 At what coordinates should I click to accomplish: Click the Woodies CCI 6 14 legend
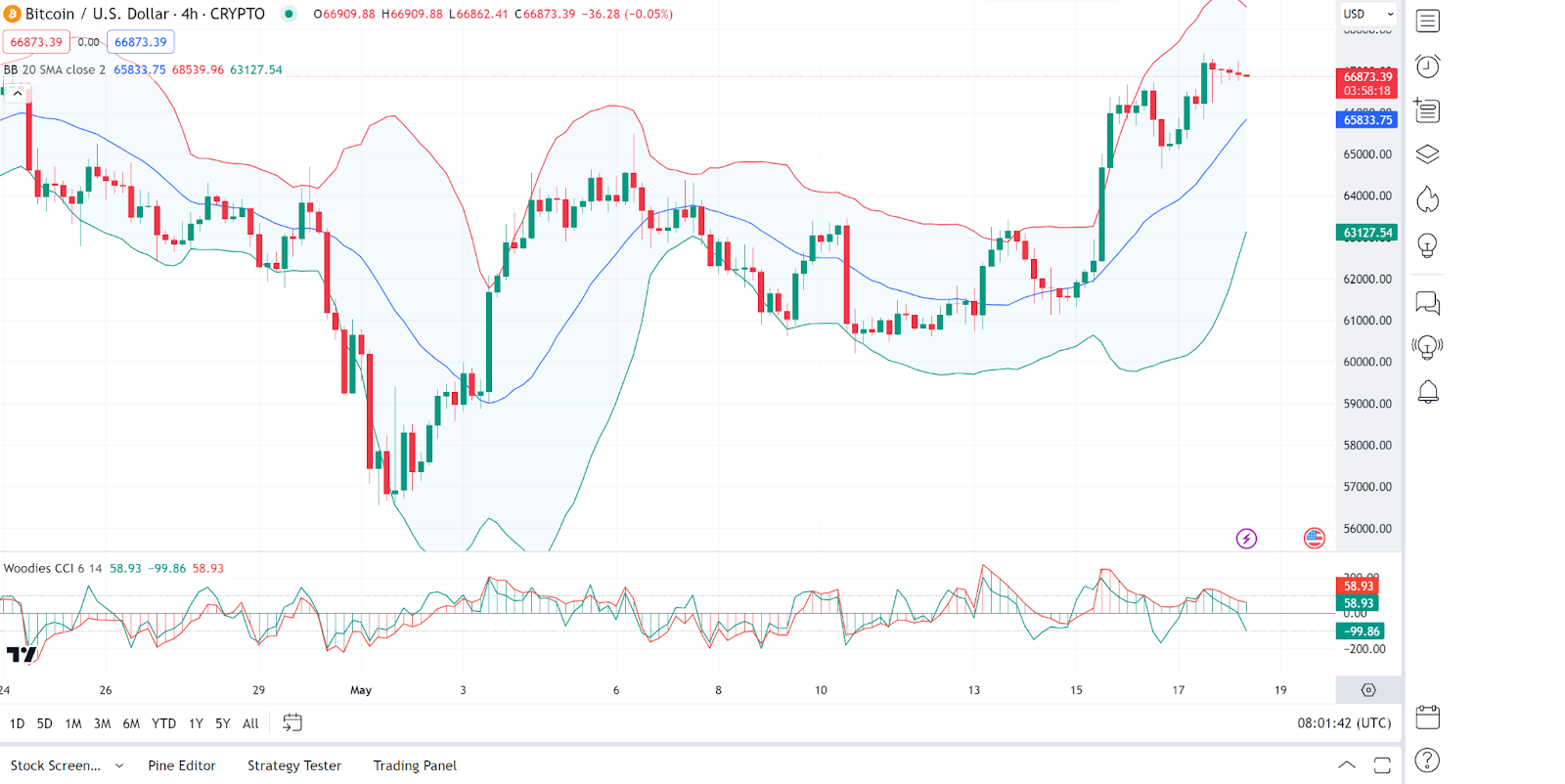[x=53, y=568]
